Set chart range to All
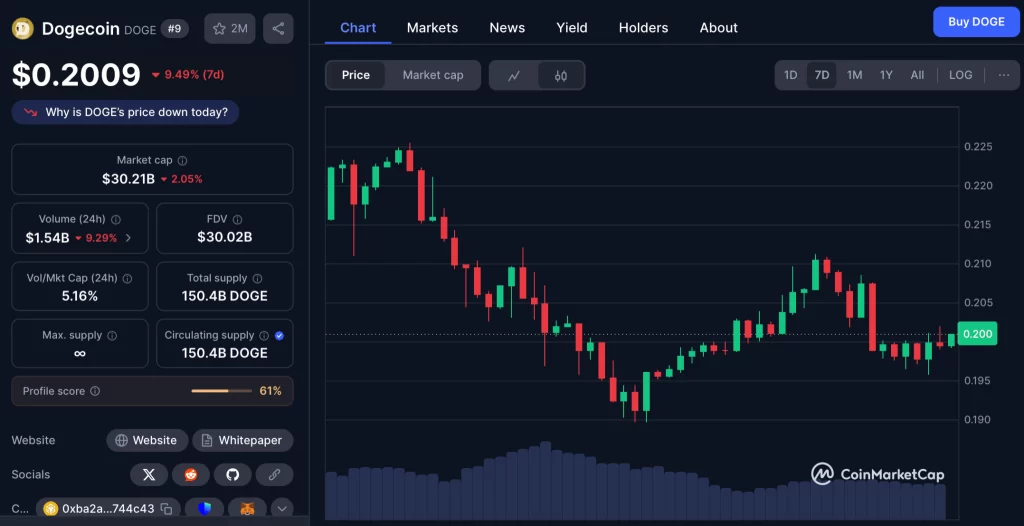This screenshot has width=1024, height=526. pos(917,75)
